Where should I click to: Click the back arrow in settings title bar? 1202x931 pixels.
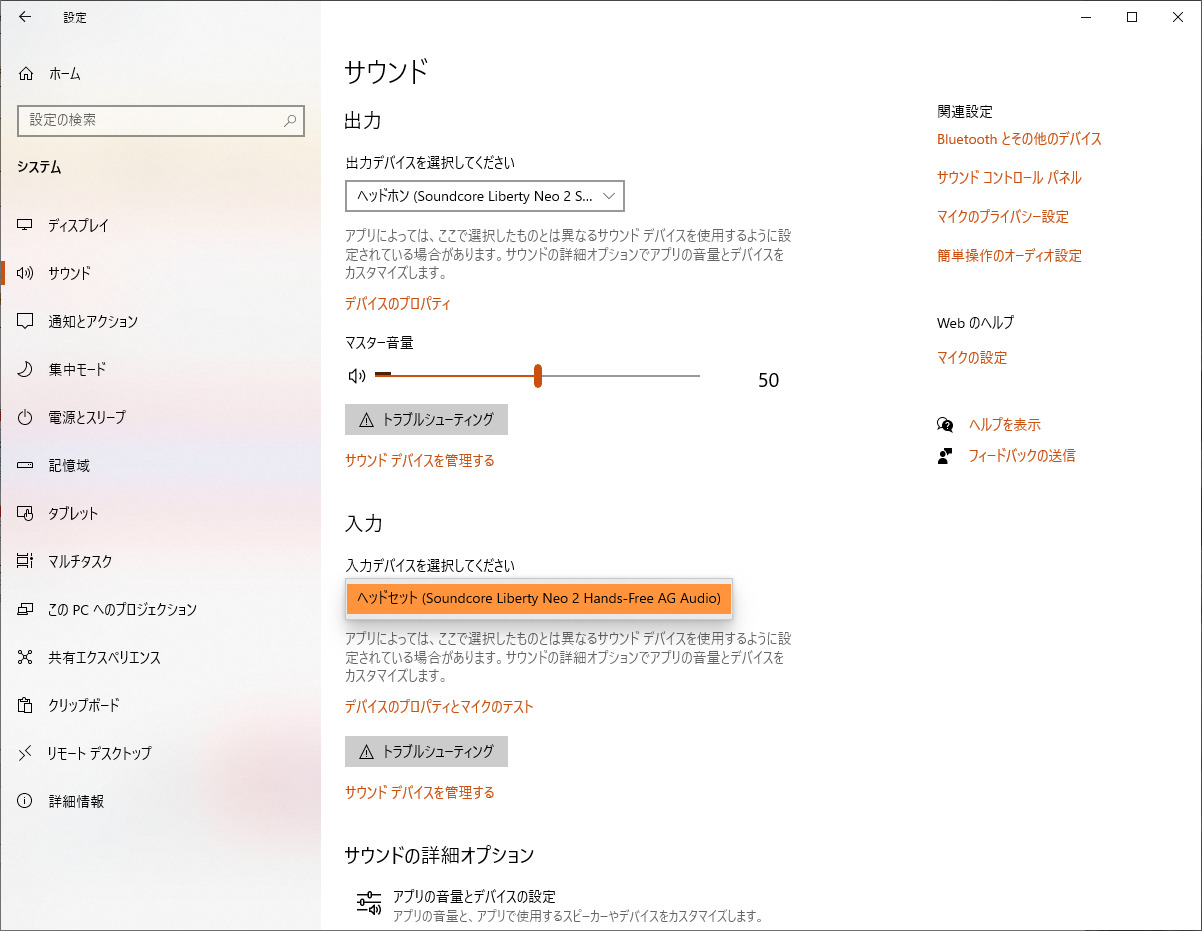pos(25,17)
